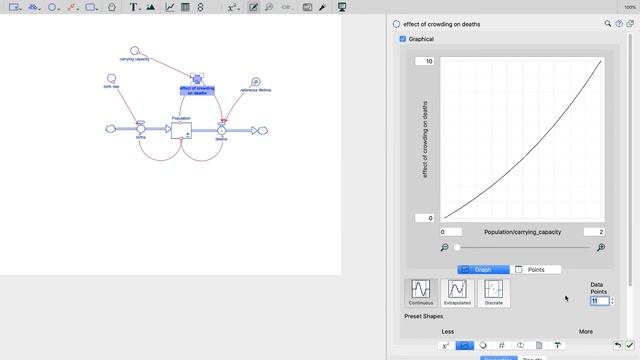Image resolution: width=640 pixels, height=360 pixels.
Task: Open help question mark in properties panel
Action: point(619,24)
